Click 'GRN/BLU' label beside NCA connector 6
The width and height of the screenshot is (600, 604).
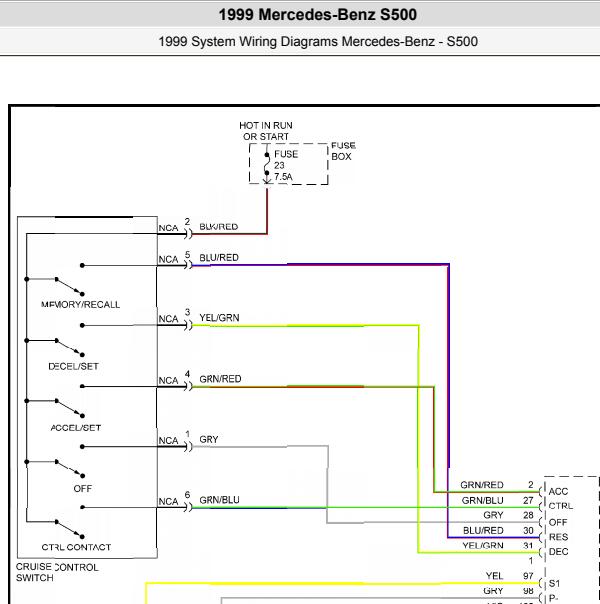(x=219, y=500)
